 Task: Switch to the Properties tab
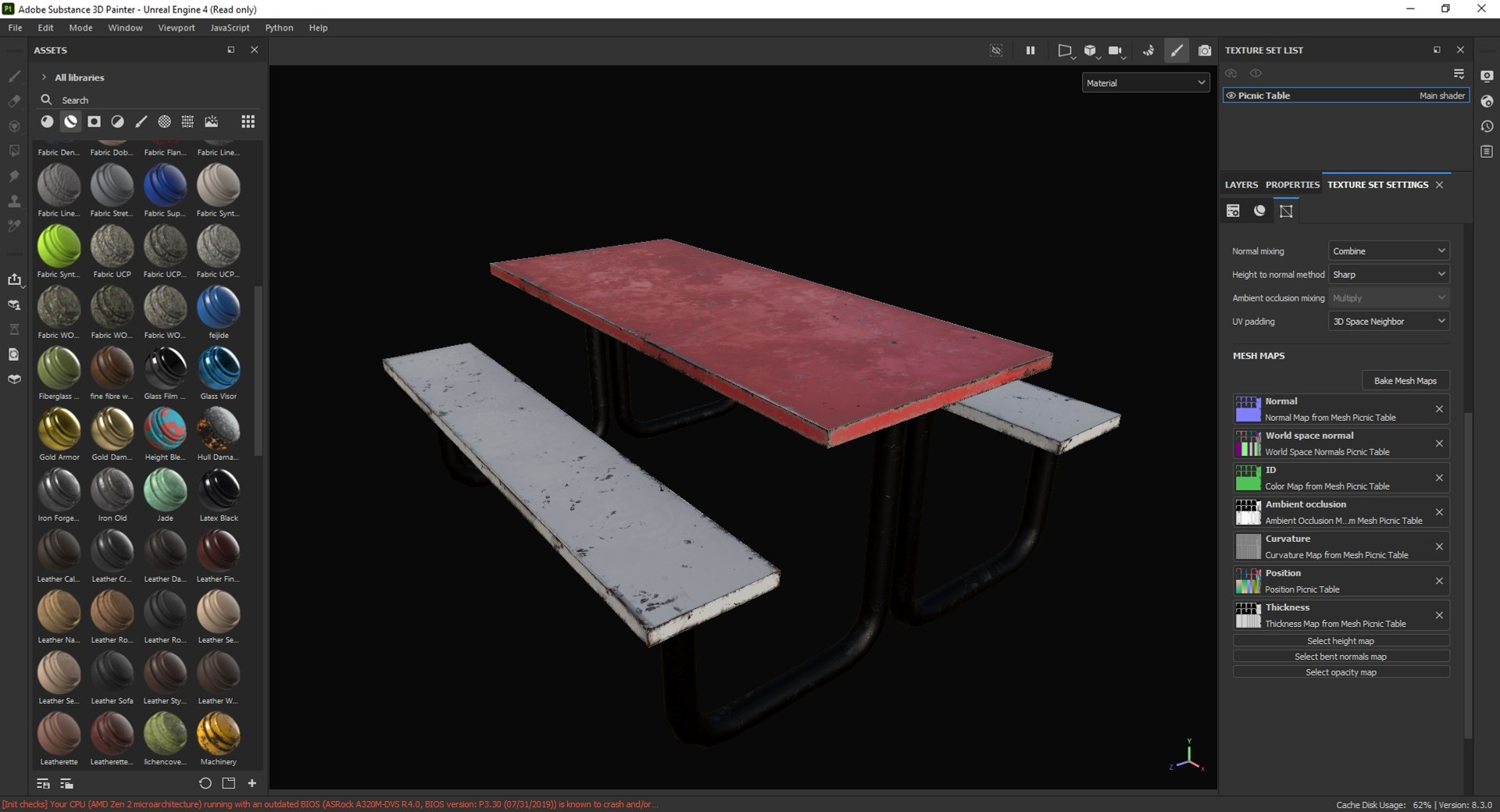tap(1292, 184)
